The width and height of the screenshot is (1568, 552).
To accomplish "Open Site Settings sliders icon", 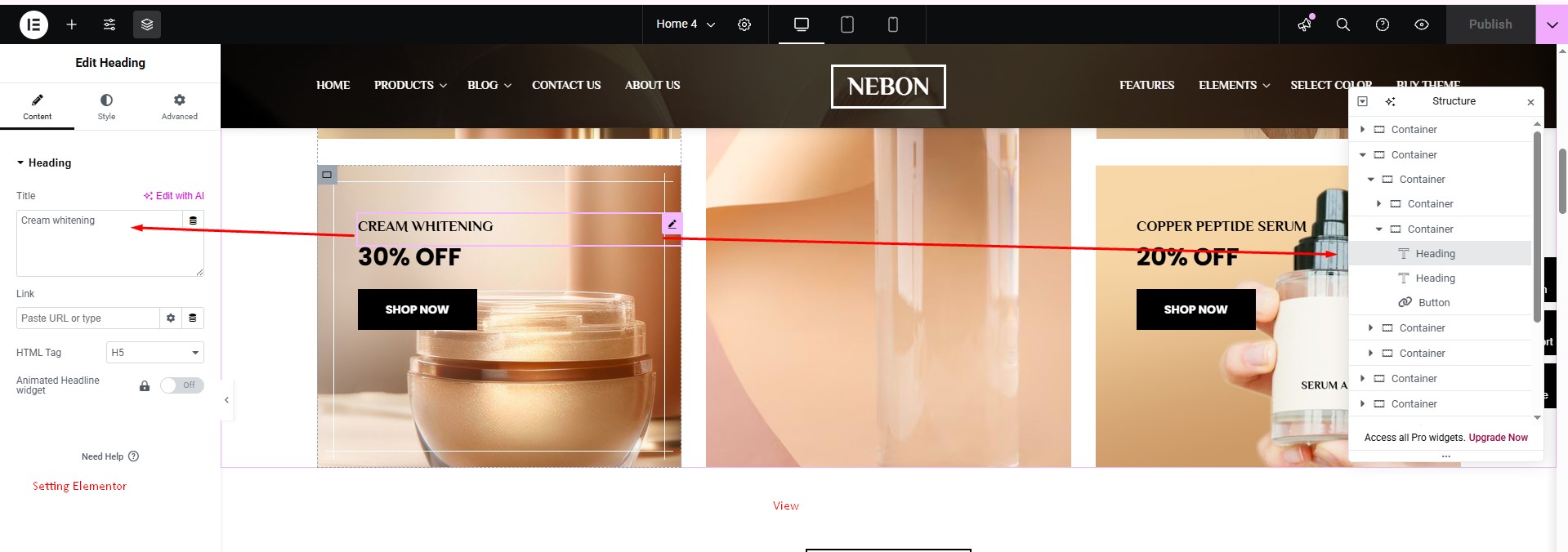I will pyautogui.click(x=109, y=24).
